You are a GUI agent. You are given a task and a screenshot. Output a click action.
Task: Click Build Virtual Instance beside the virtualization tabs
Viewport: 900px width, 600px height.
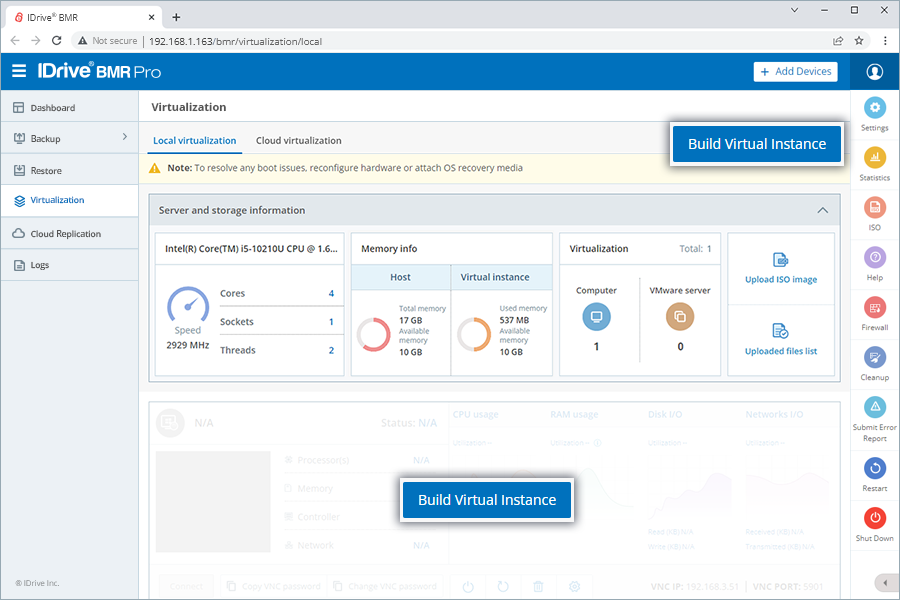[757, 144]
